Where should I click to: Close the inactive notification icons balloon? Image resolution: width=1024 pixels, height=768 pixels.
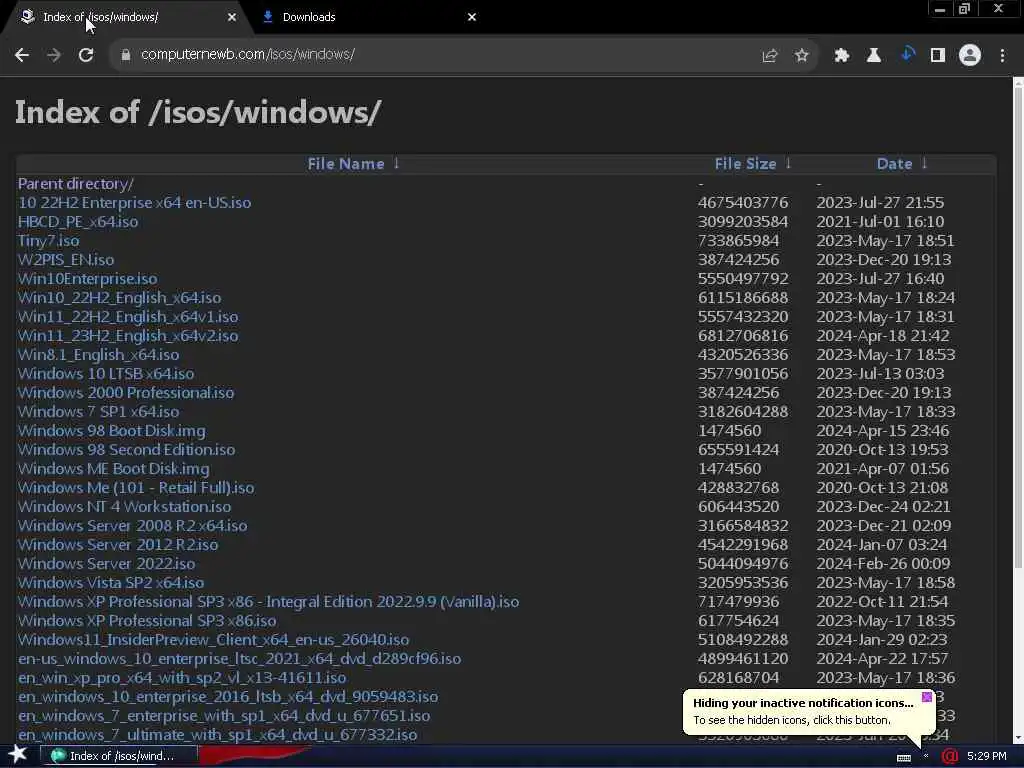tap(927, 697)
